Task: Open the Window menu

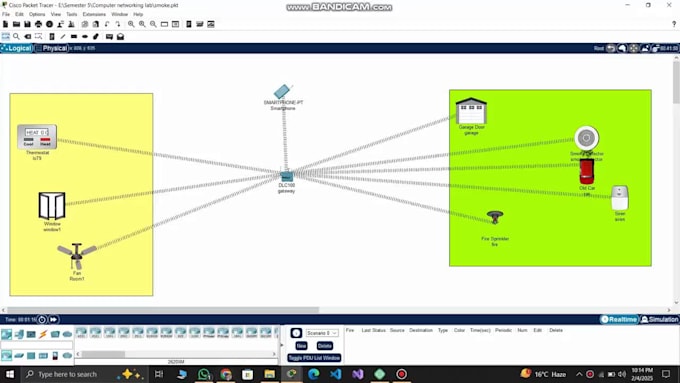Action: coord(120,14)
